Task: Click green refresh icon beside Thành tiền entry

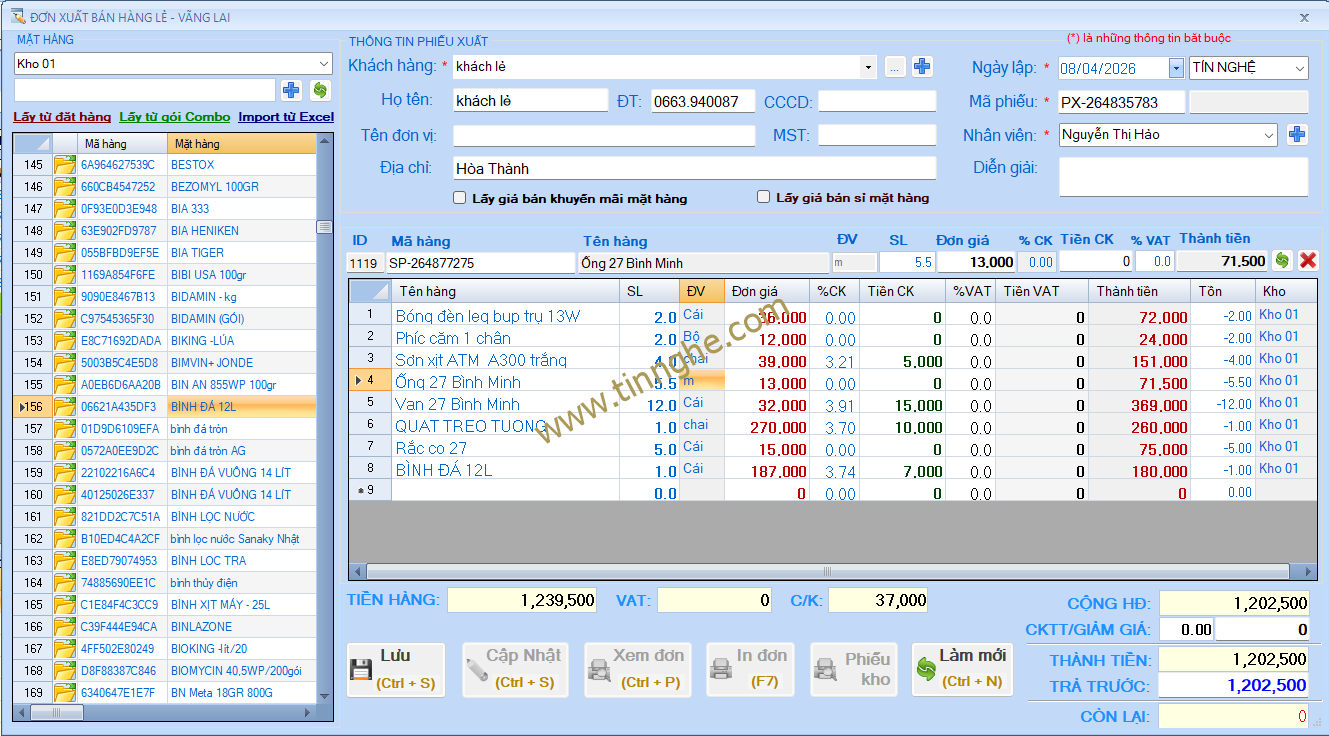Action: tap(1282, 261)
